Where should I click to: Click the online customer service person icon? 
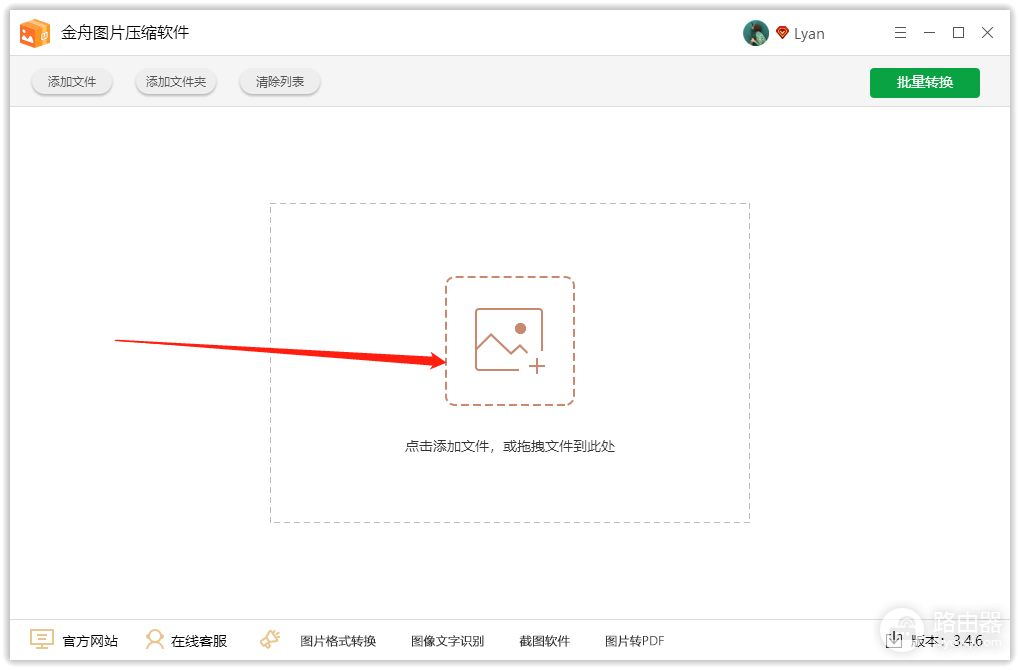(155, 640)
